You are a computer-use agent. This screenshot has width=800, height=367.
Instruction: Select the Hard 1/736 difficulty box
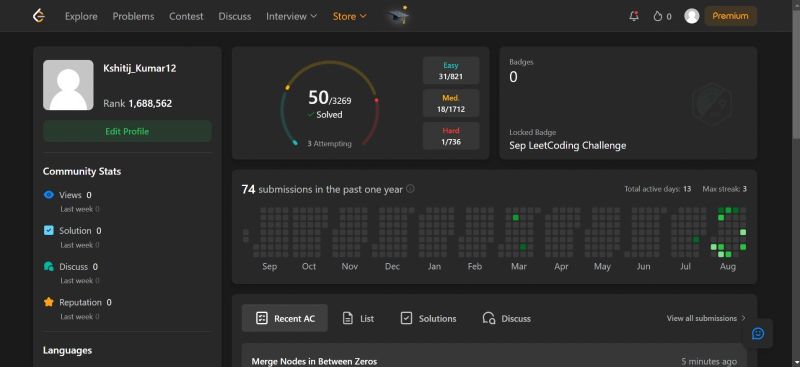451,136
